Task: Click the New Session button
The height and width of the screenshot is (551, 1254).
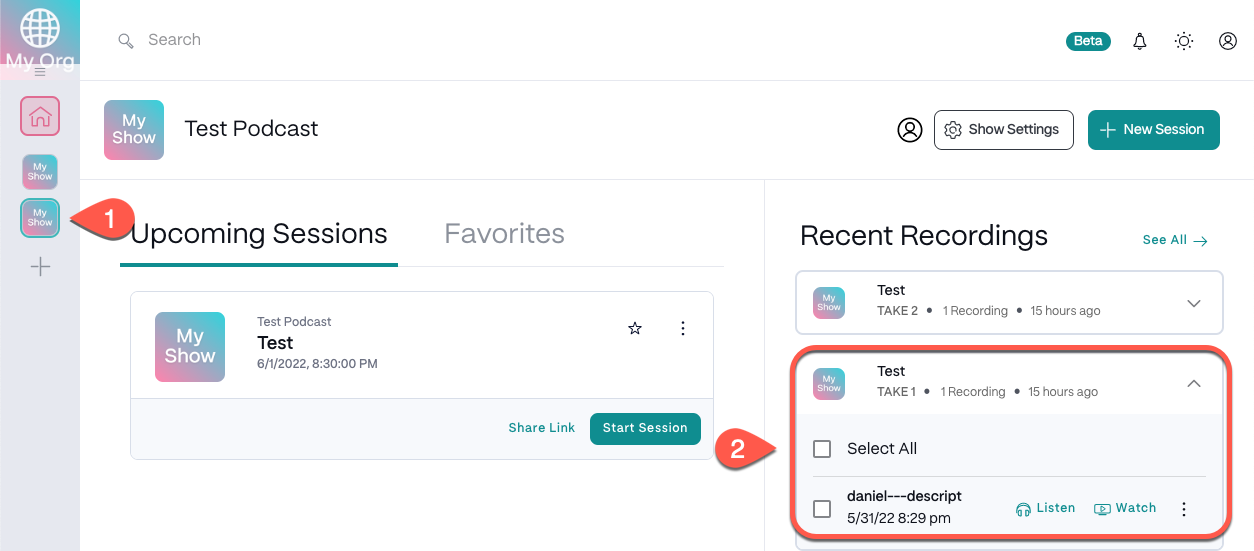Action: click(x=1153, y=130)
